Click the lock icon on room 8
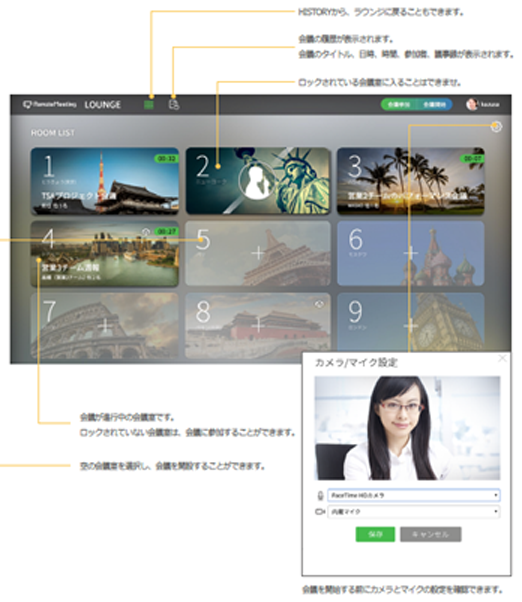522x602 pixels. tap(319, 304)
